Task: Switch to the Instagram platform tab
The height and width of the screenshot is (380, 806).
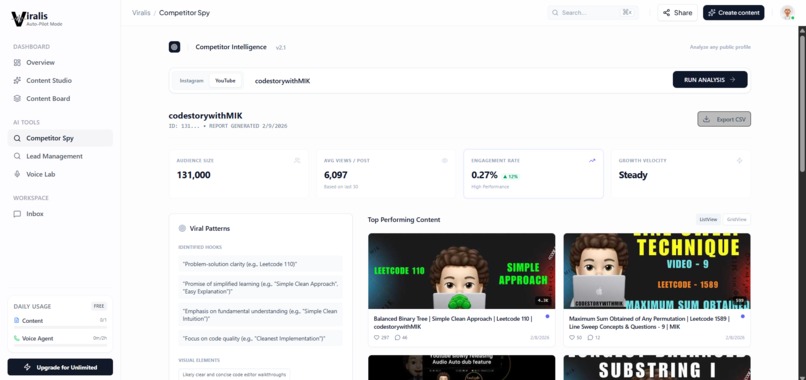Action: (191, 81)
